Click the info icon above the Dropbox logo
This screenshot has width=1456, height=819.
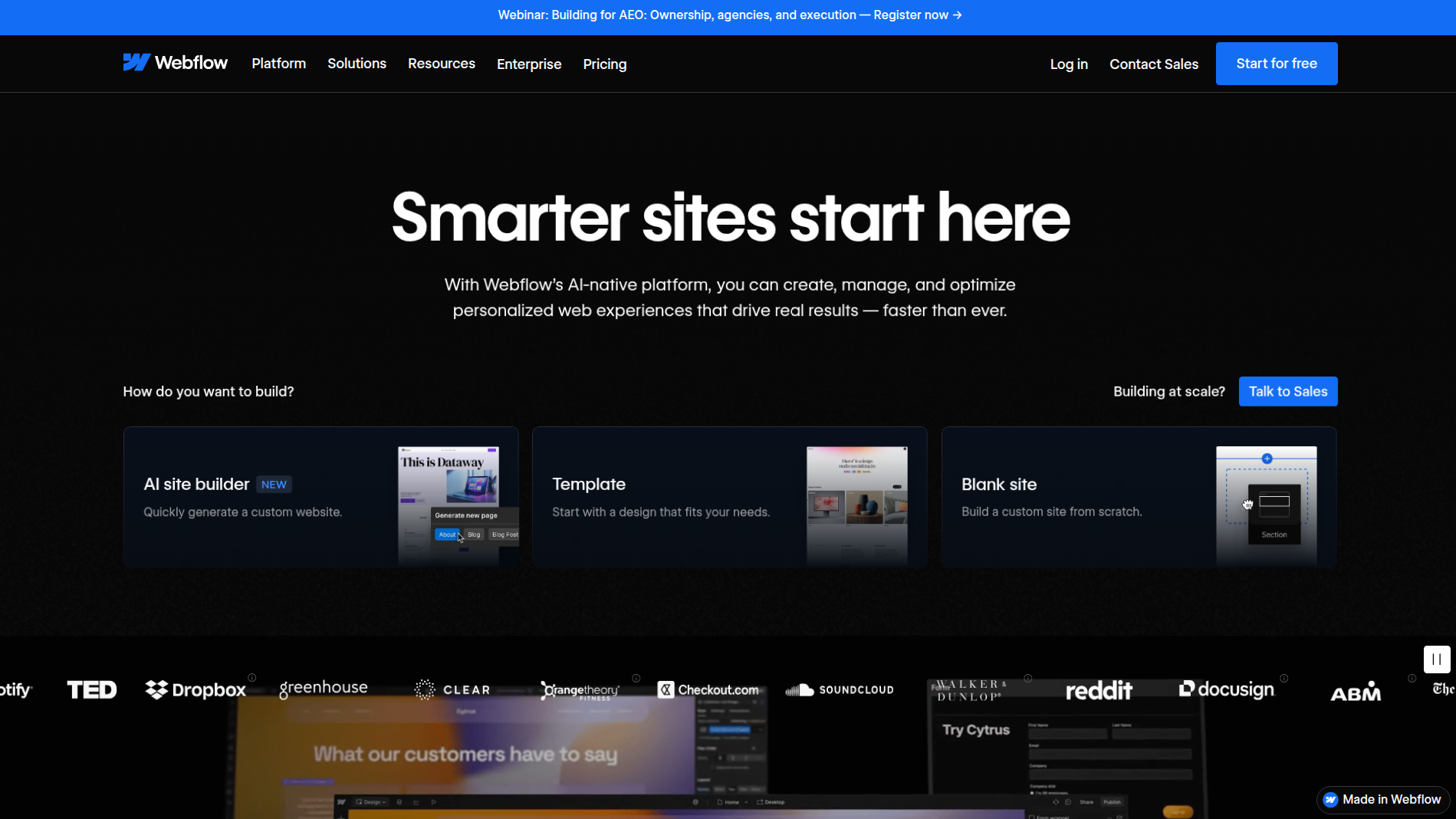click(x=251, y=677)
